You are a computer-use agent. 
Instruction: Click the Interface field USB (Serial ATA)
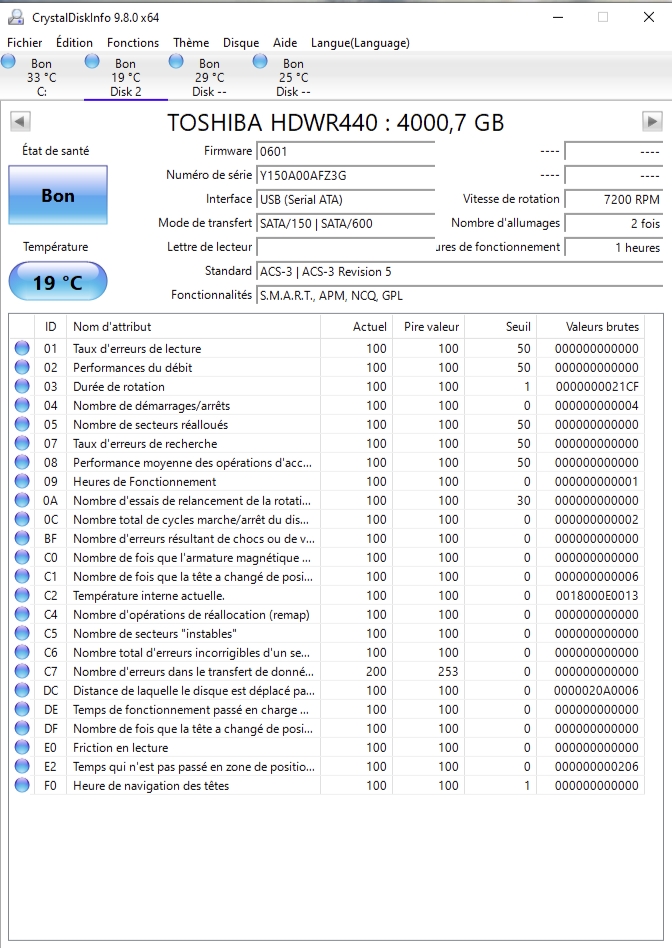[x=345, y=200]
